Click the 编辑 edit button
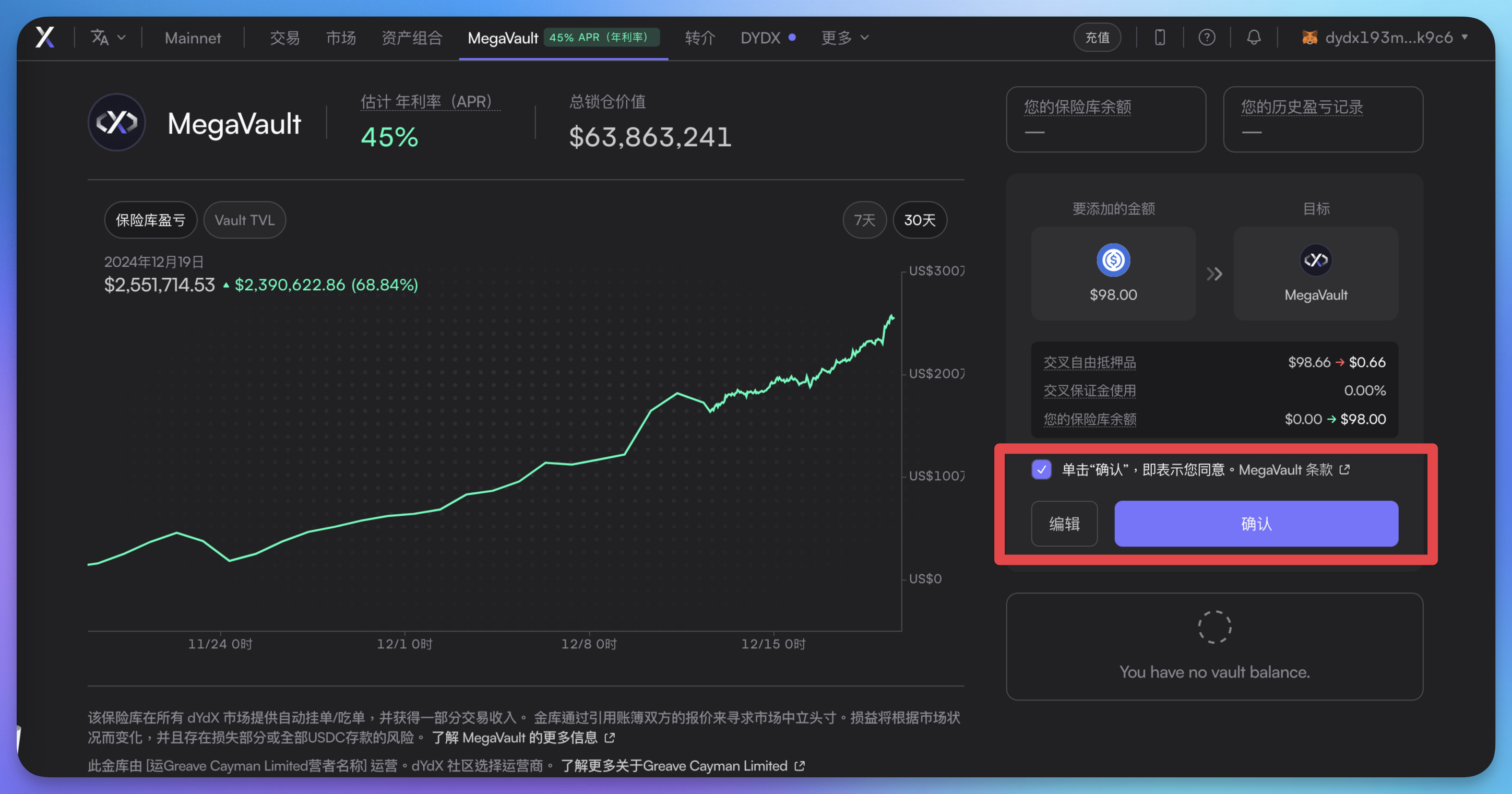 (x=1064, y=523)
